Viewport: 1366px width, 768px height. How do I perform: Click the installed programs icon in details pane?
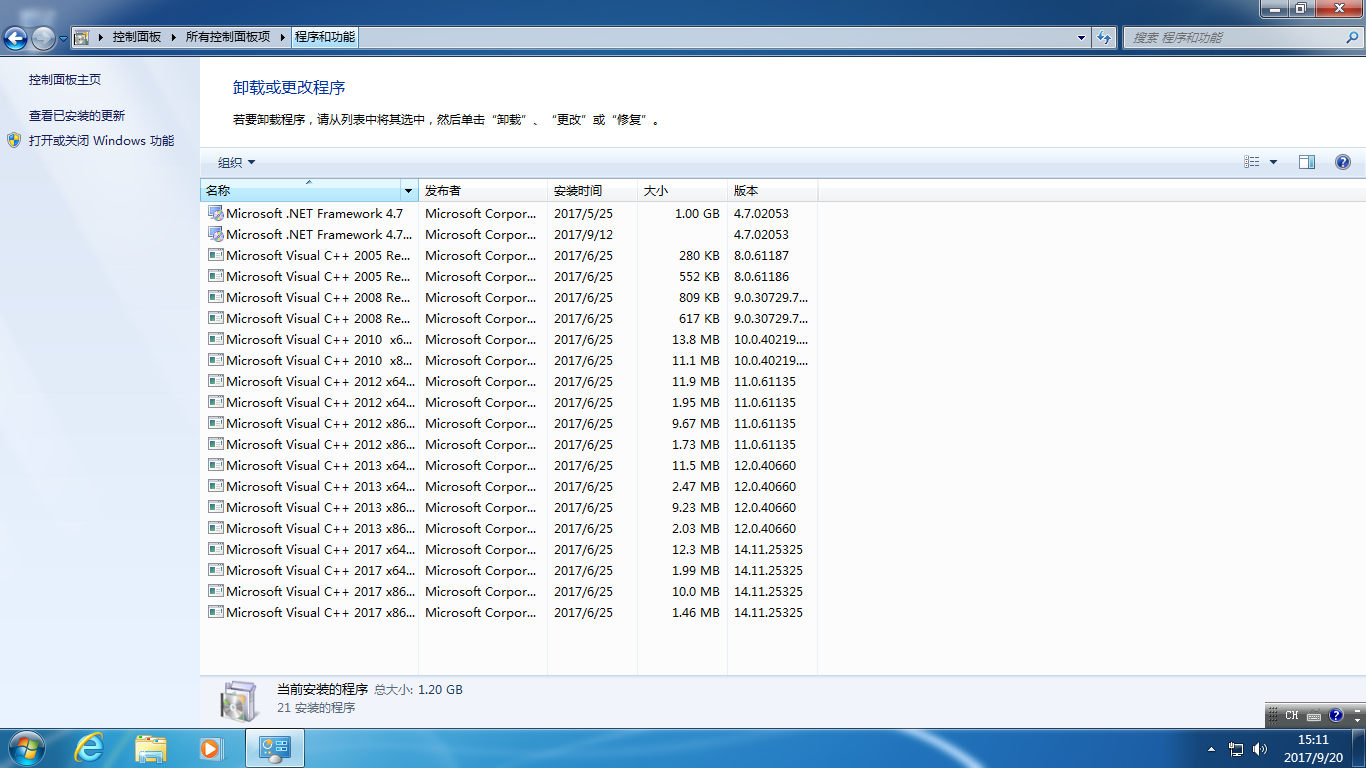coord(240,700)
